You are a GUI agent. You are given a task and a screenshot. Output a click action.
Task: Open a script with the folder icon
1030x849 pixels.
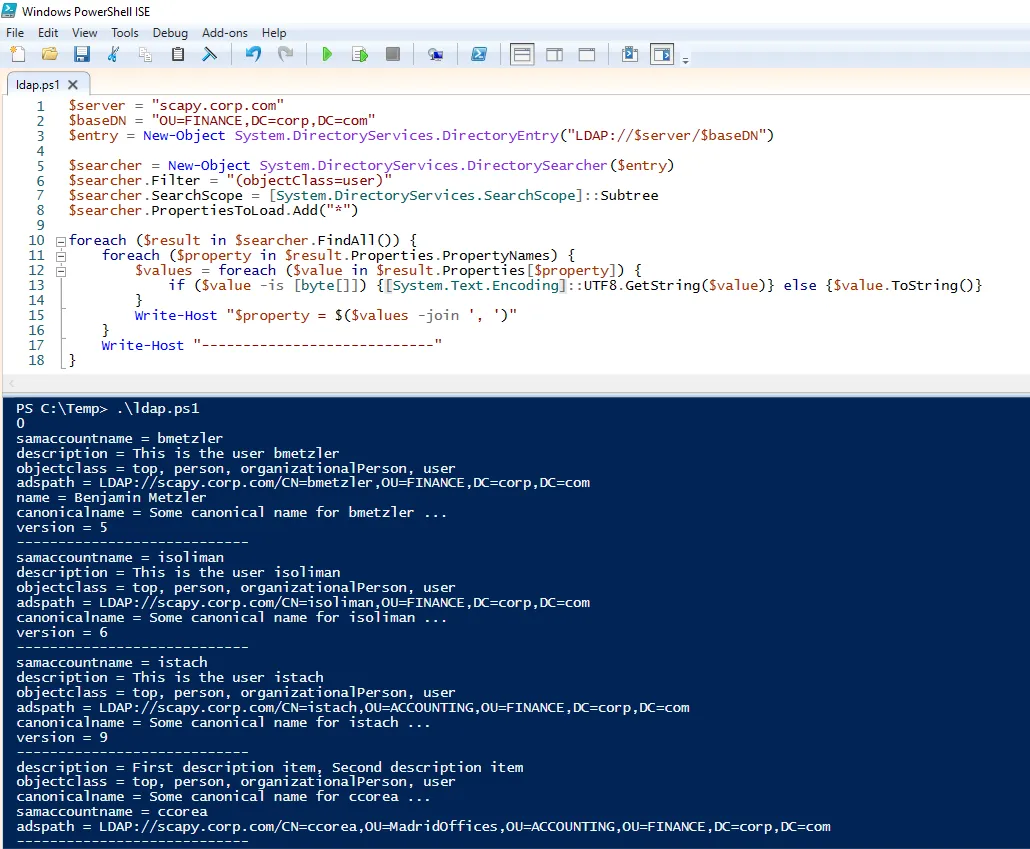coord(50,54)
